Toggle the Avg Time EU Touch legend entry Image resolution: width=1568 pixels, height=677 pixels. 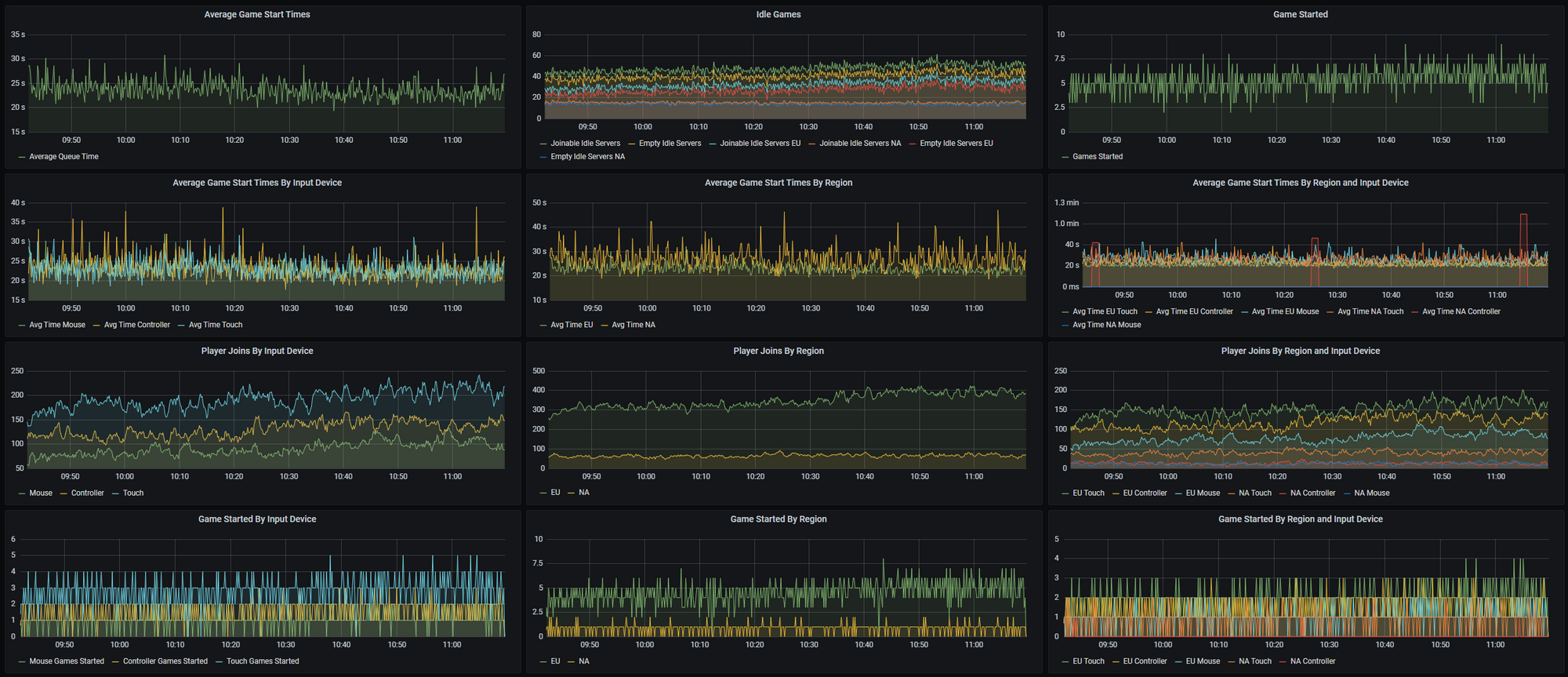point(1105,311)
